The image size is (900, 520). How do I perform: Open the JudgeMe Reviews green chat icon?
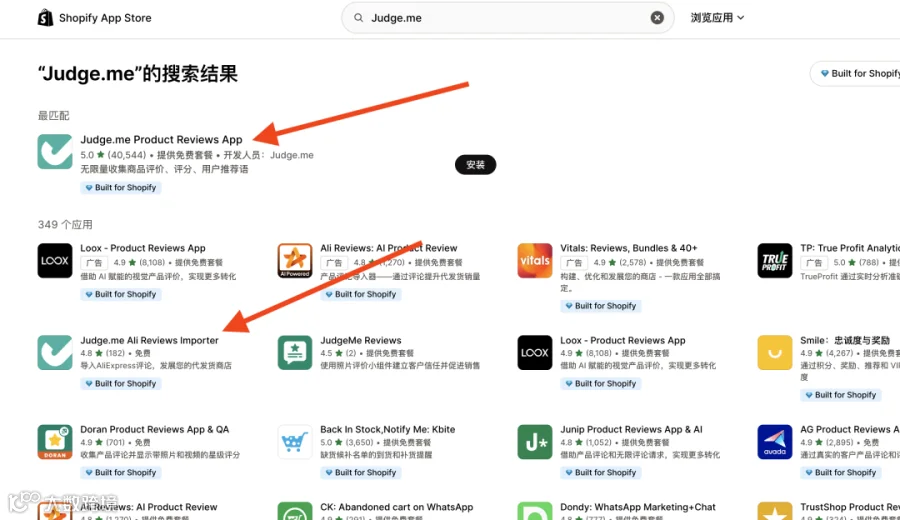click(294, 352)
